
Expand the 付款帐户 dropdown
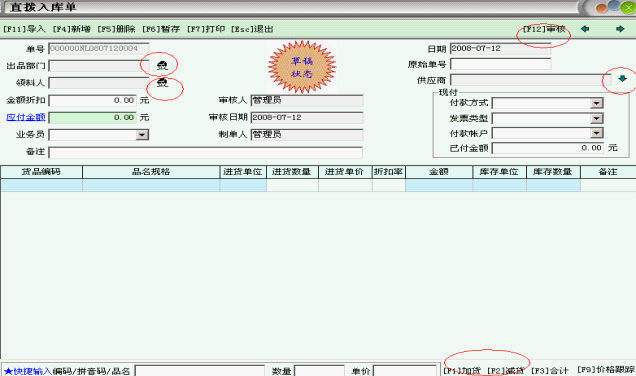[596, 133]
